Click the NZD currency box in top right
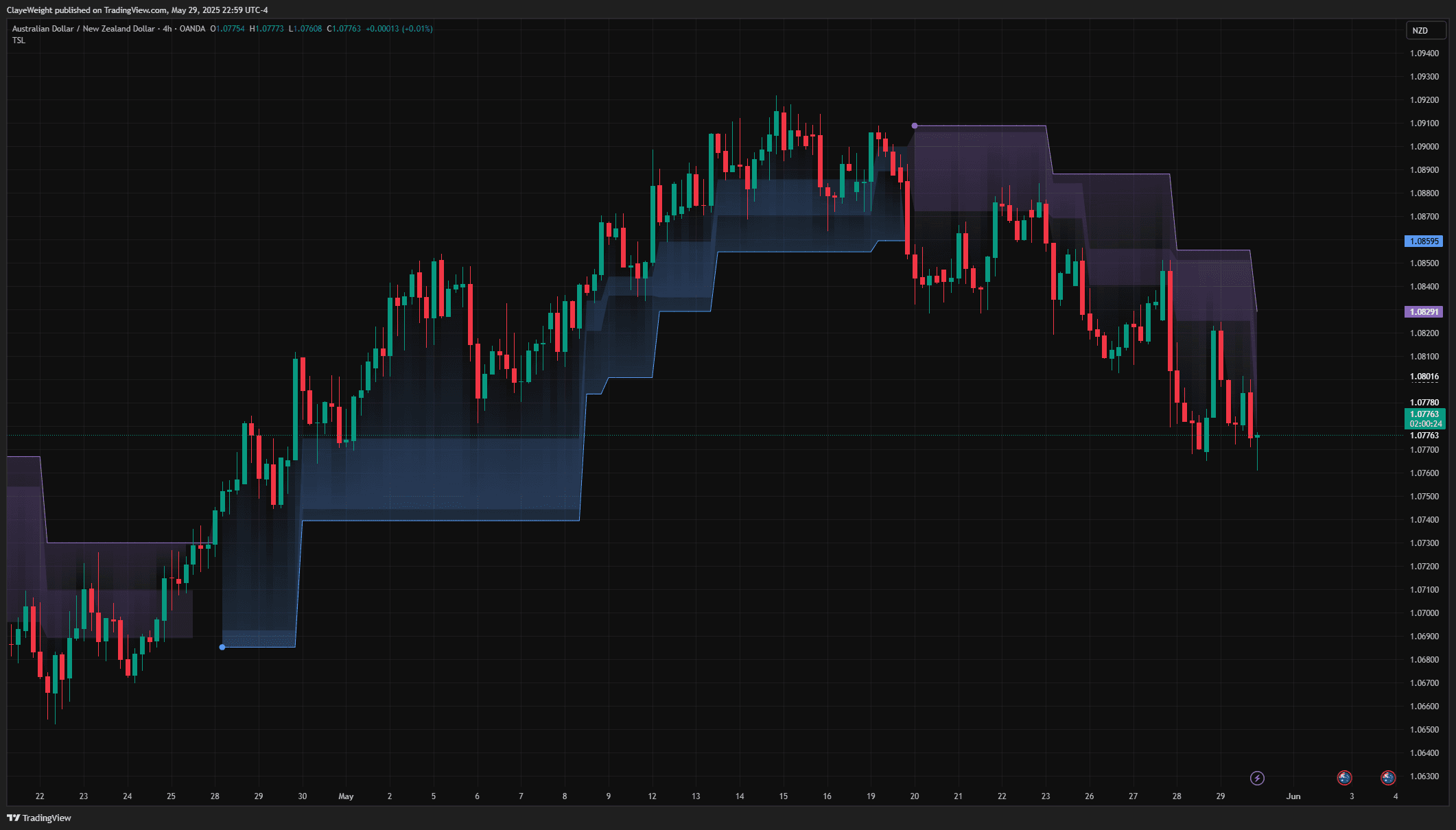The width and height of the screenshot is (1456, 830). [x=1426, y=30]
